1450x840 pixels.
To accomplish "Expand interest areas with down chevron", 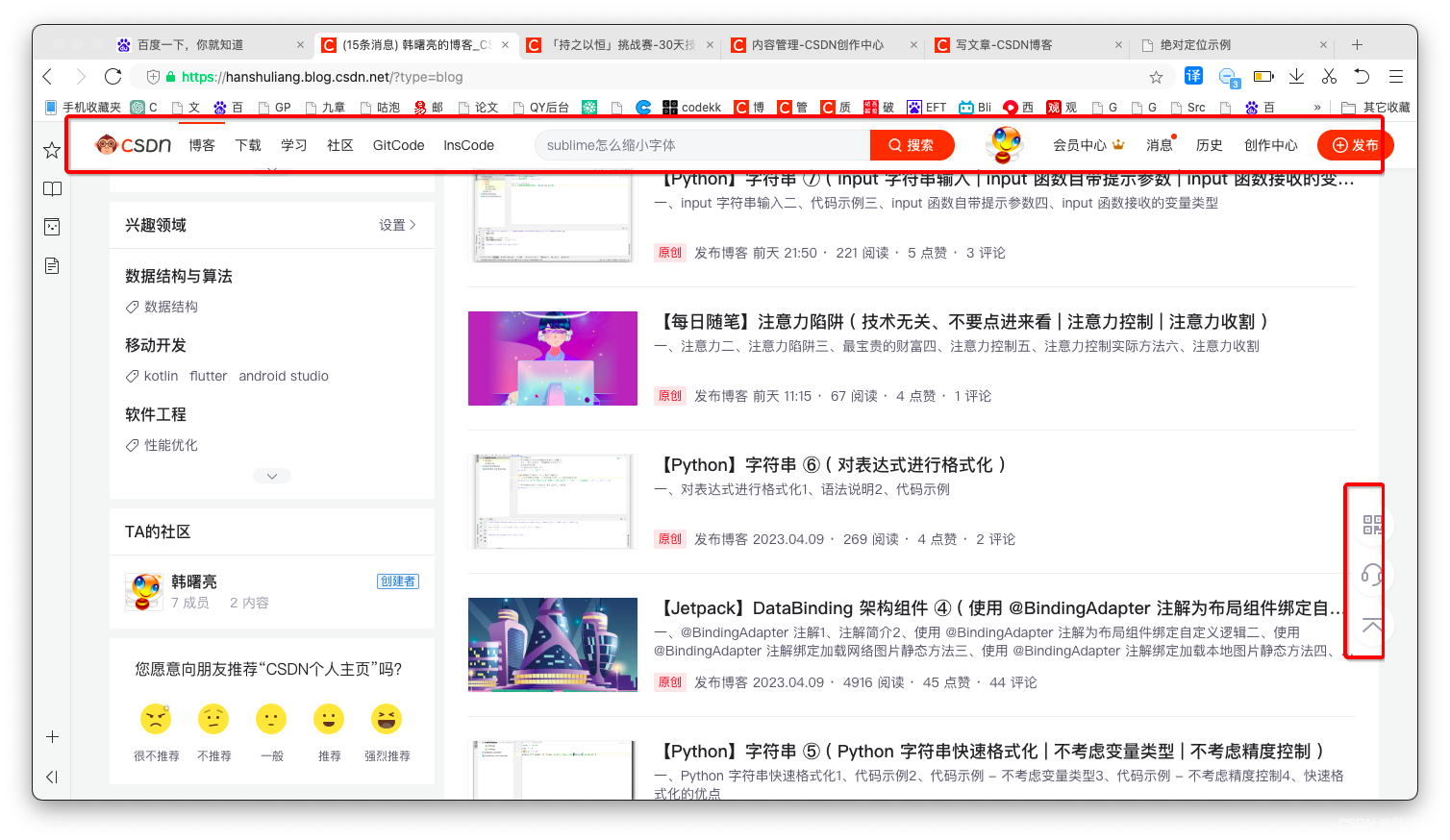I will [x=272, y=476].
